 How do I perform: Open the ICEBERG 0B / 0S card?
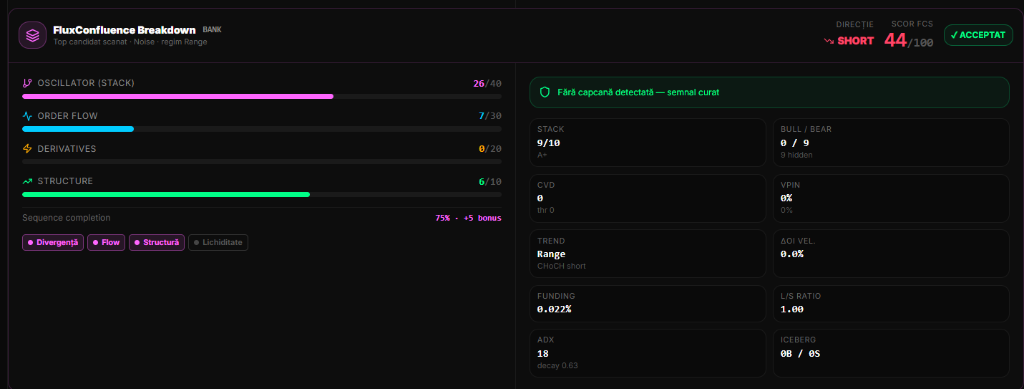[891, 353]
